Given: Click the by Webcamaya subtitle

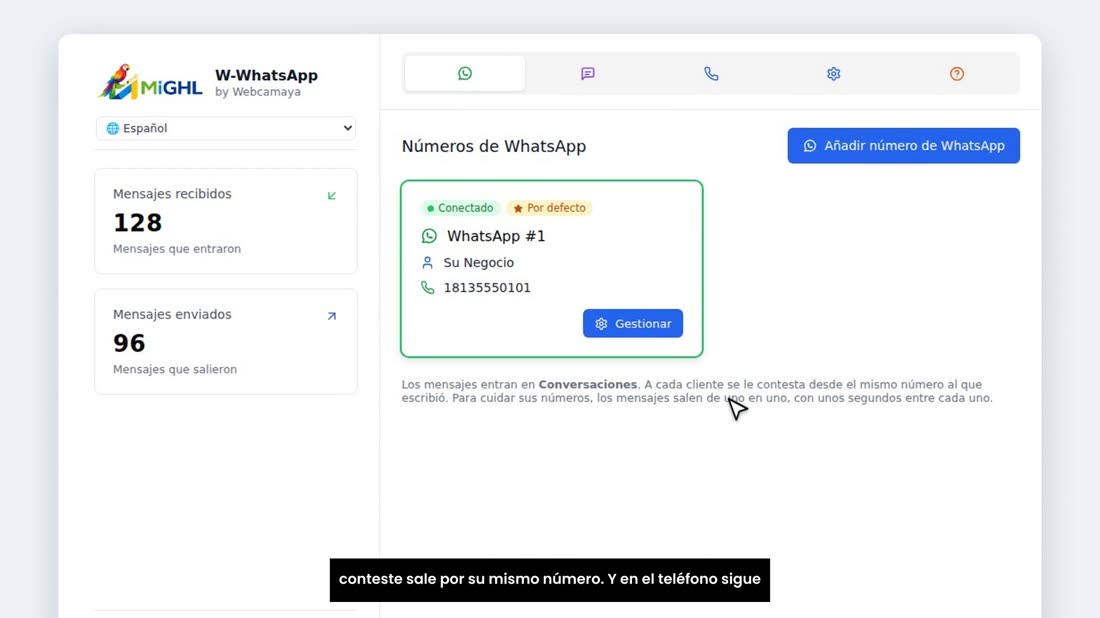Looking at the screenshot, I should [257, 92].
